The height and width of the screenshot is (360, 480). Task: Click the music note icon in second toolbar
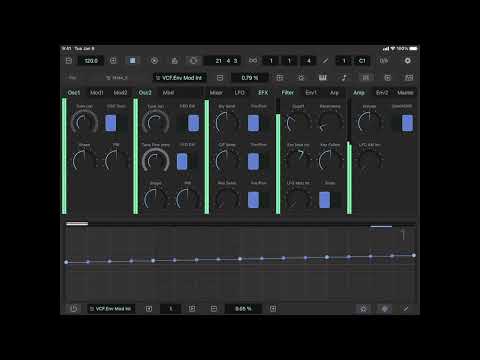coord(344,78)
